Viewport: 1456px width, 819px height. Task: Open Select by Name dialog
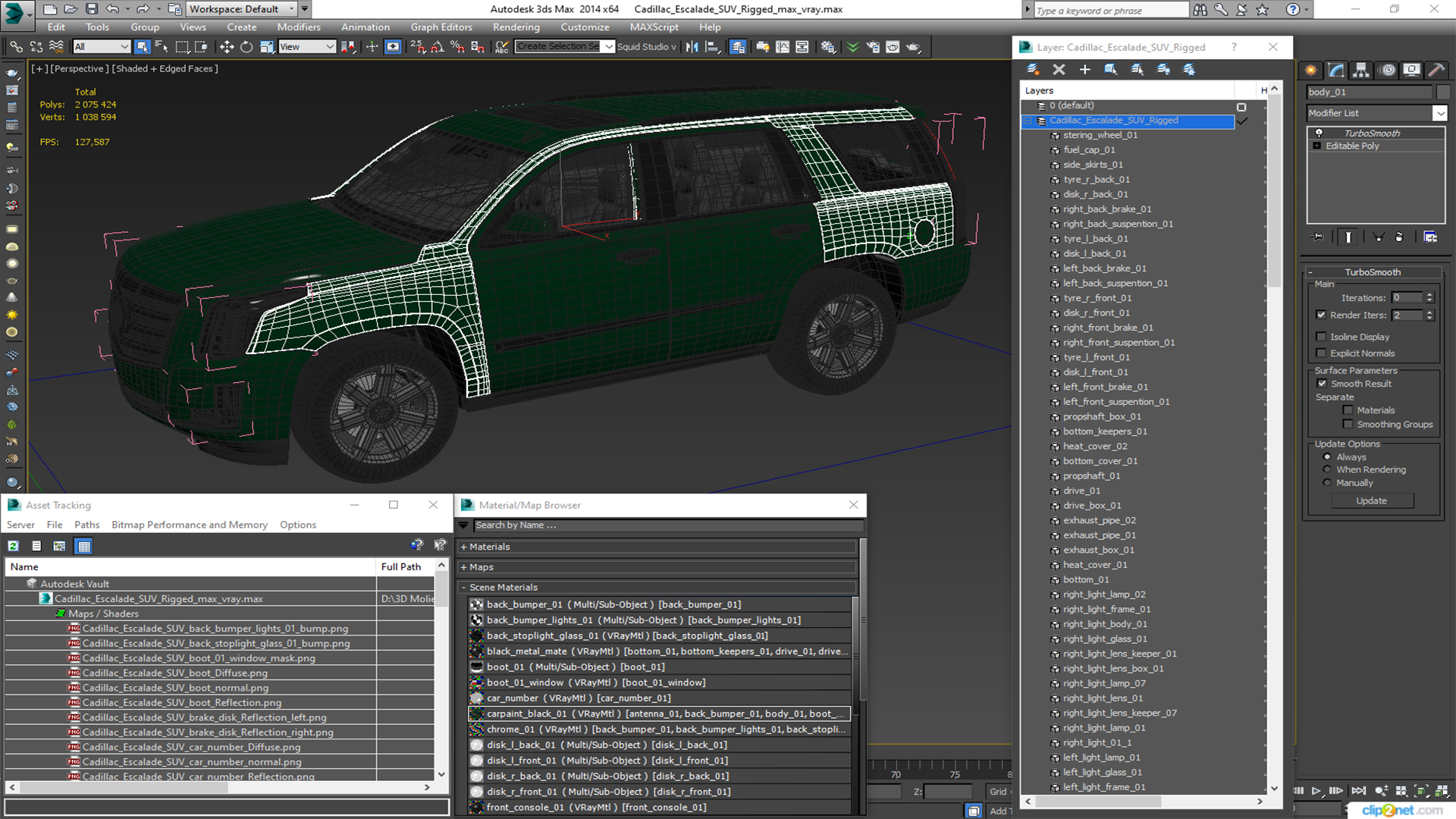coord(162,47)
